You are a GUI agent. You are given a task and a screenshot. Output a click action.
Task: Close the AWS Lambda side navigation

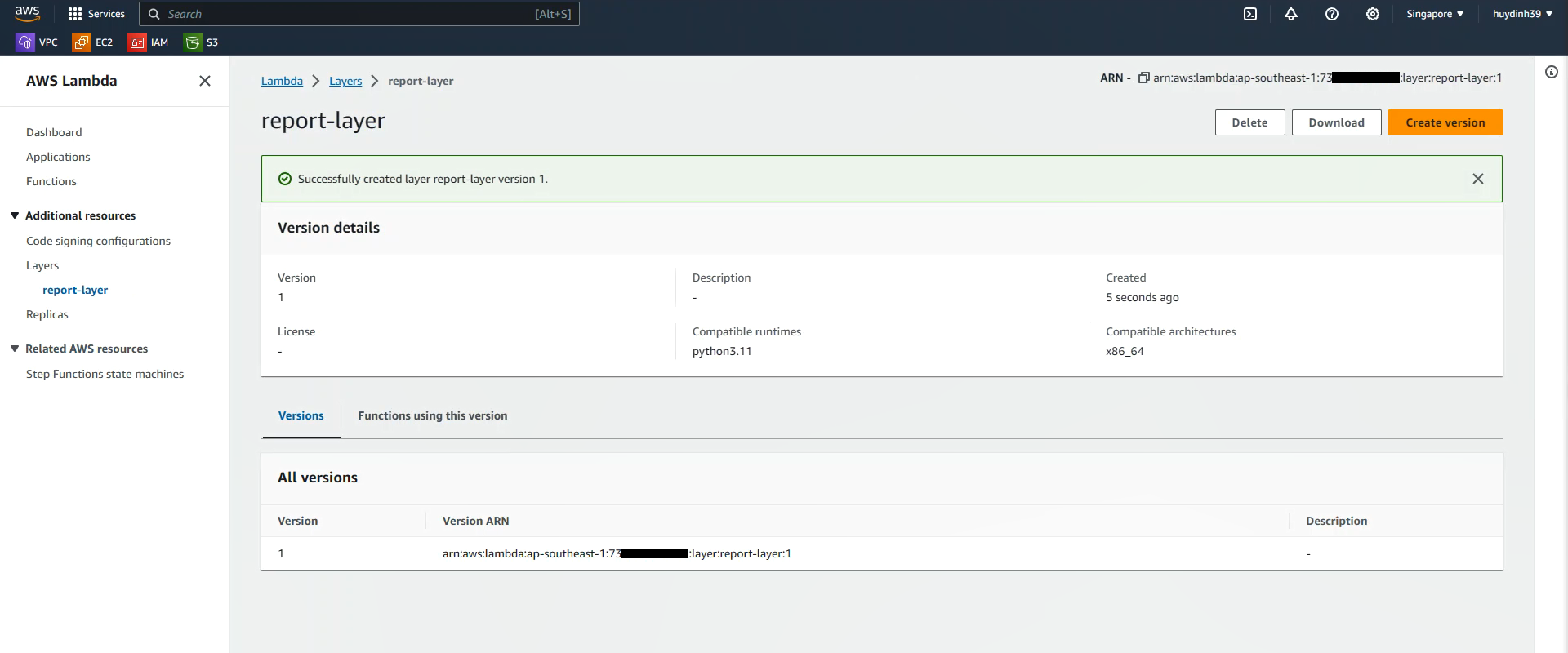coord(205,81)
